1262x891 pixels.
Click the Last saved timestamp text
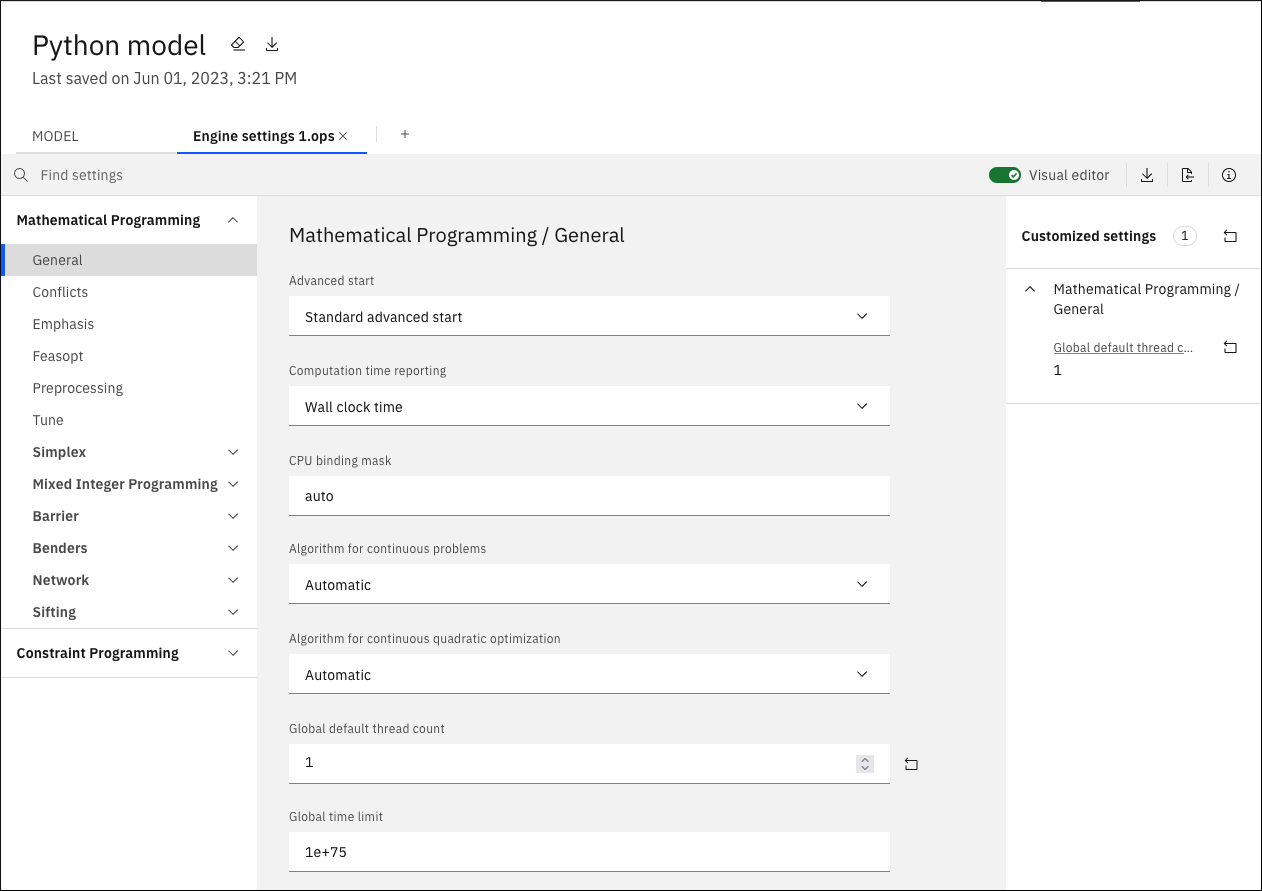tap(164, 78)
